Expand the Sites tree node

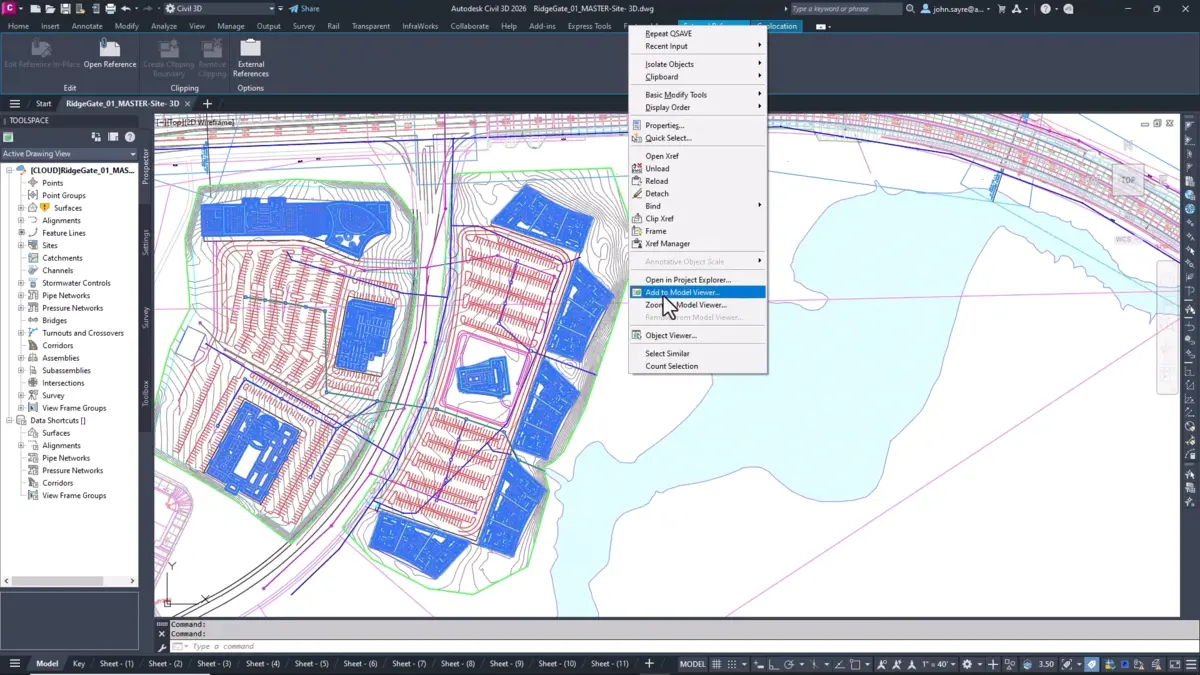pyautogui.click(x=21, y=245)
